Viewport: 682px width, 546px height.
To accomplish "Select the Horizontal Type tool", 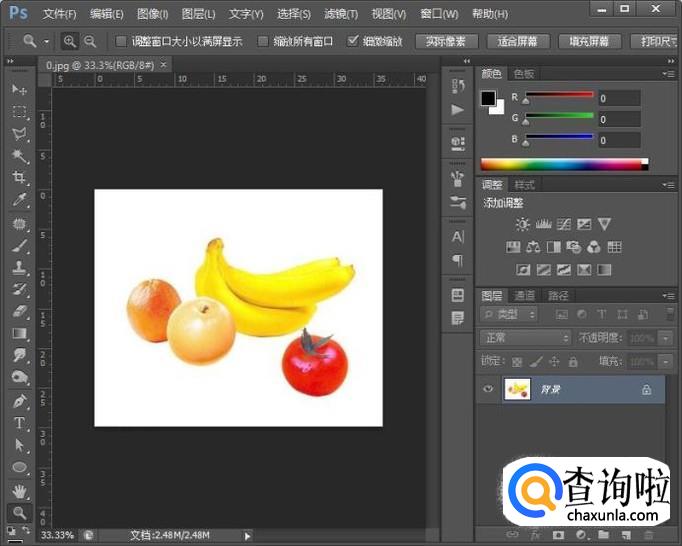I will point(19,423).
